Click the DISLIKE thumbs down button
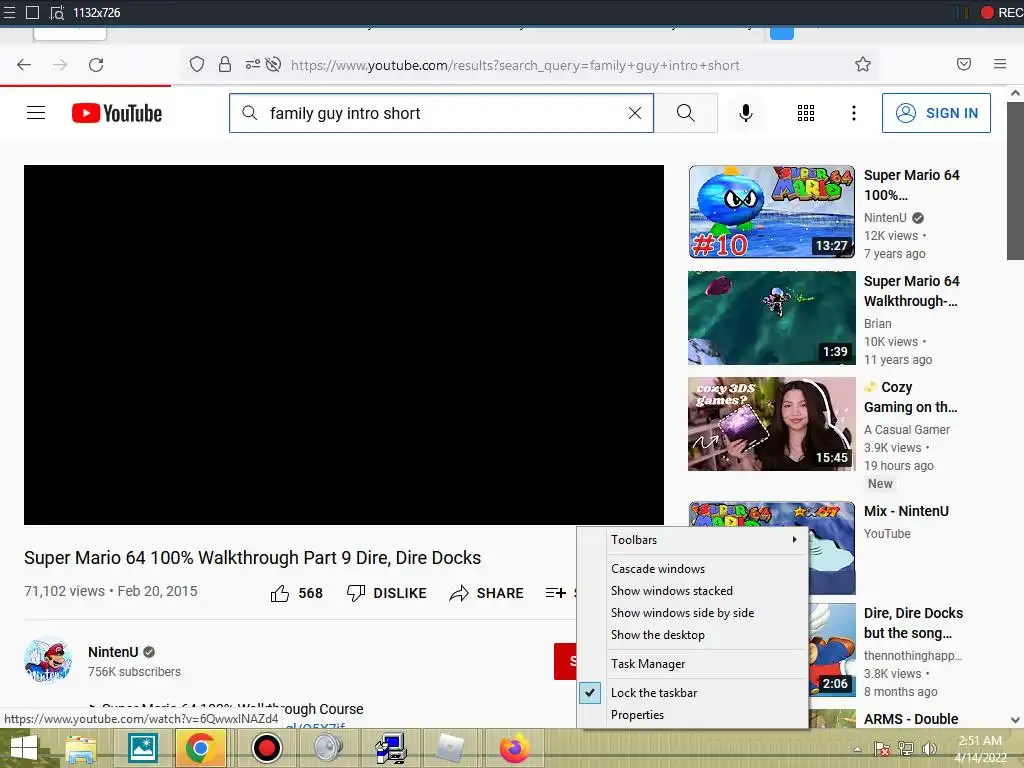This screenshot has height=768, width=1024. coord(387,593)
